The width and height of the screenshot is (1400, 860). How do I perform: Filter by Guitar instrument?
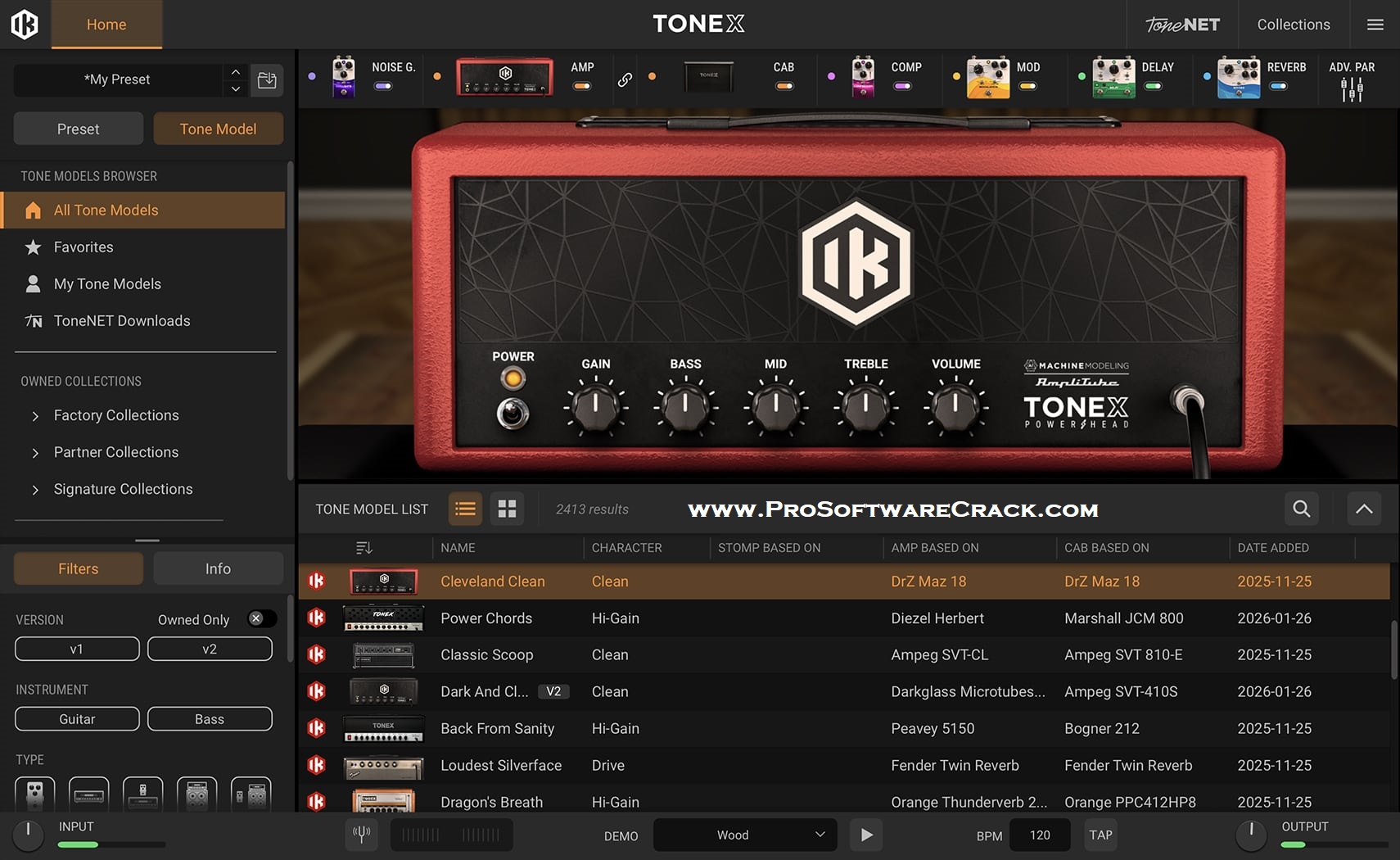[77, 718]
